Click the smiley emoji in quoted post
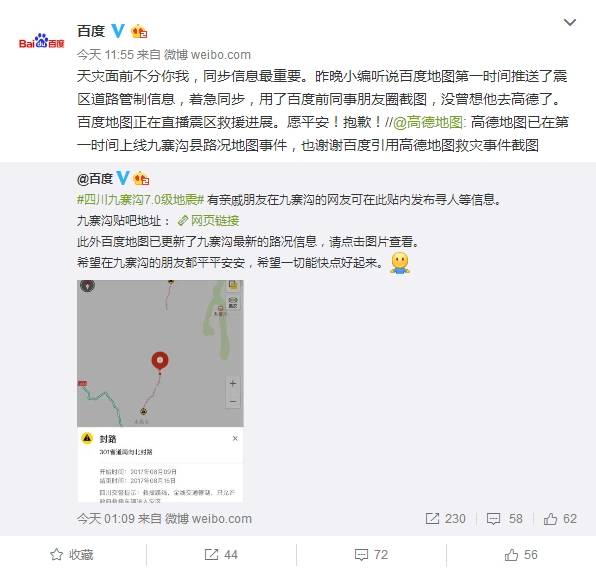596x572 pixels. coord(399,263)
